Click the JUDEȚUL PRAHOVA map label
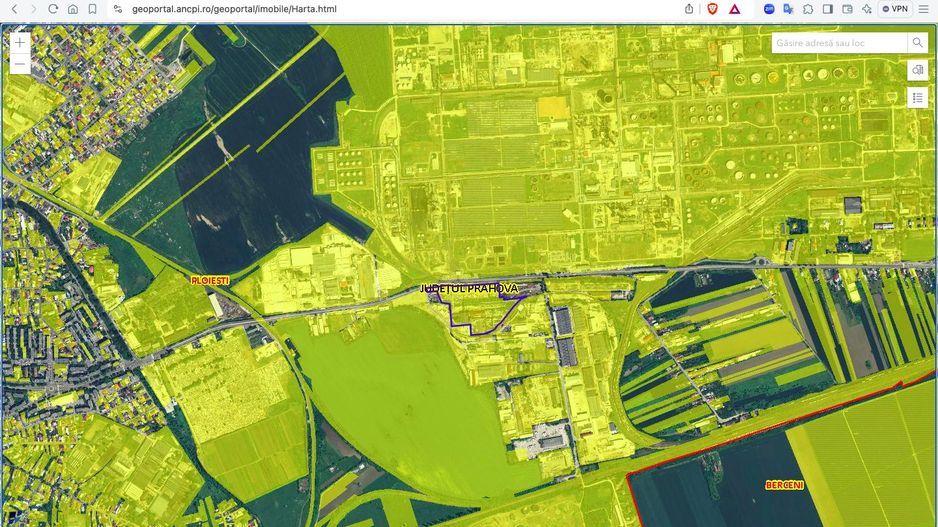 (x=469, y=289)
